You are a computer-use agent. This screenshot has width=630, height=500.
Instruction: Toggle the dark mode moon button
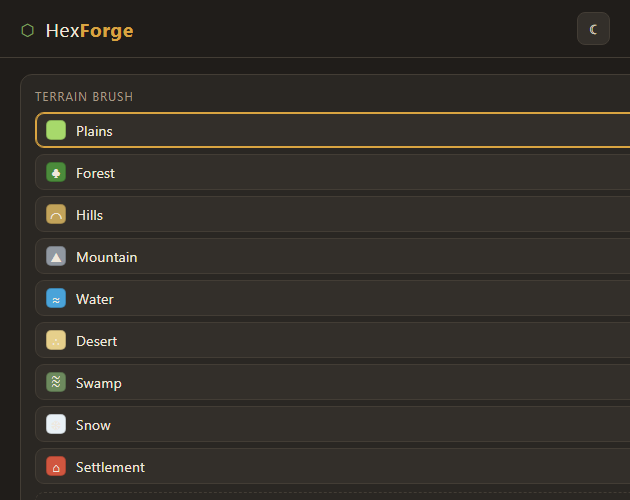click(x=593, y=29)
